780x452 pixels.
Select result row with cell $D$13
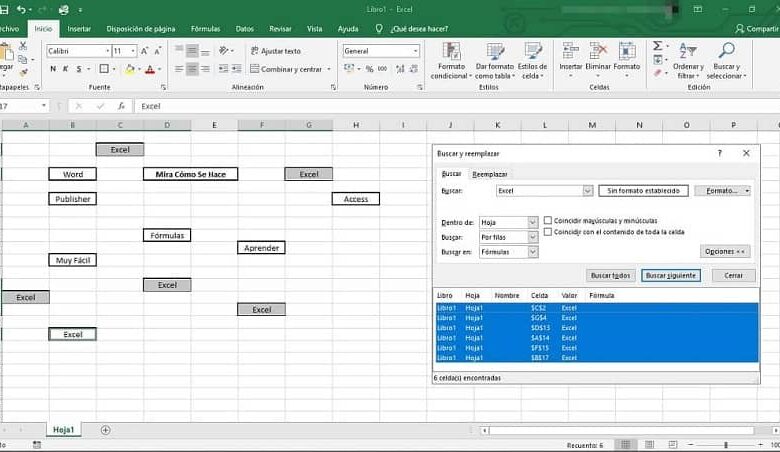pyautogui.click(x=597, y=328)
